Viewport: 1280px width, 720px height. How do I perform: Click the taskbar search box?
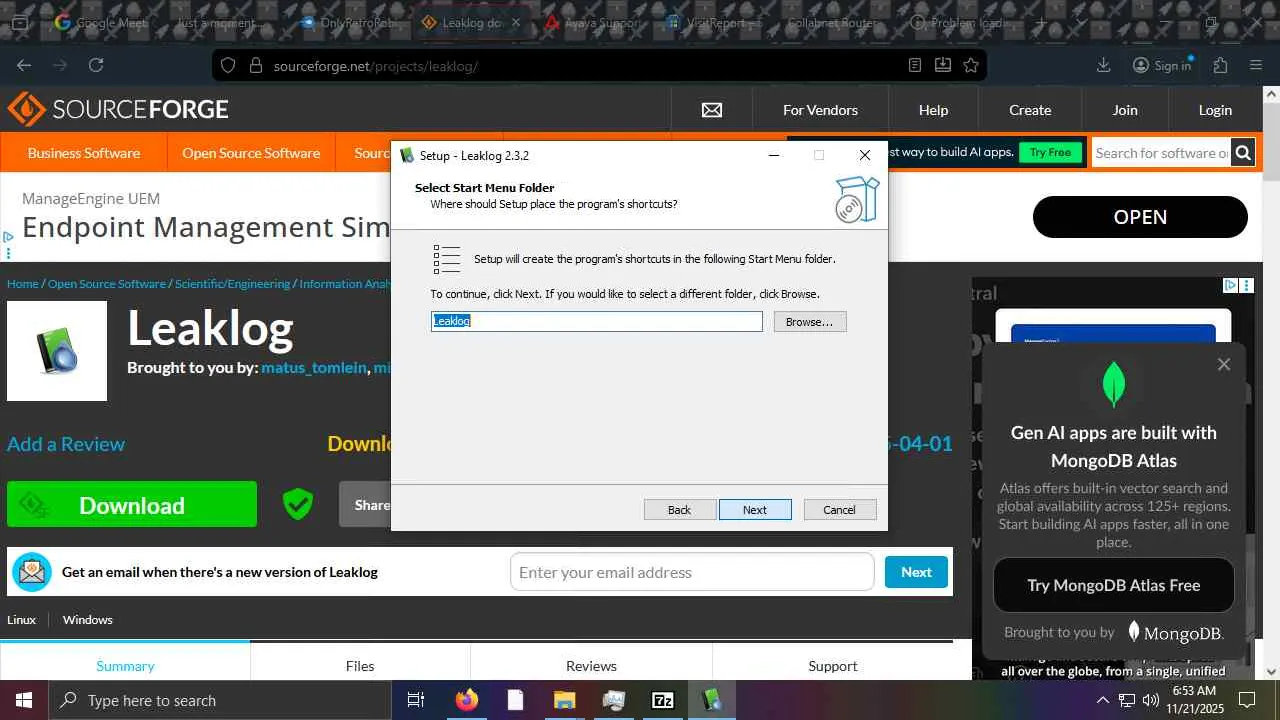tap(220, 700)
